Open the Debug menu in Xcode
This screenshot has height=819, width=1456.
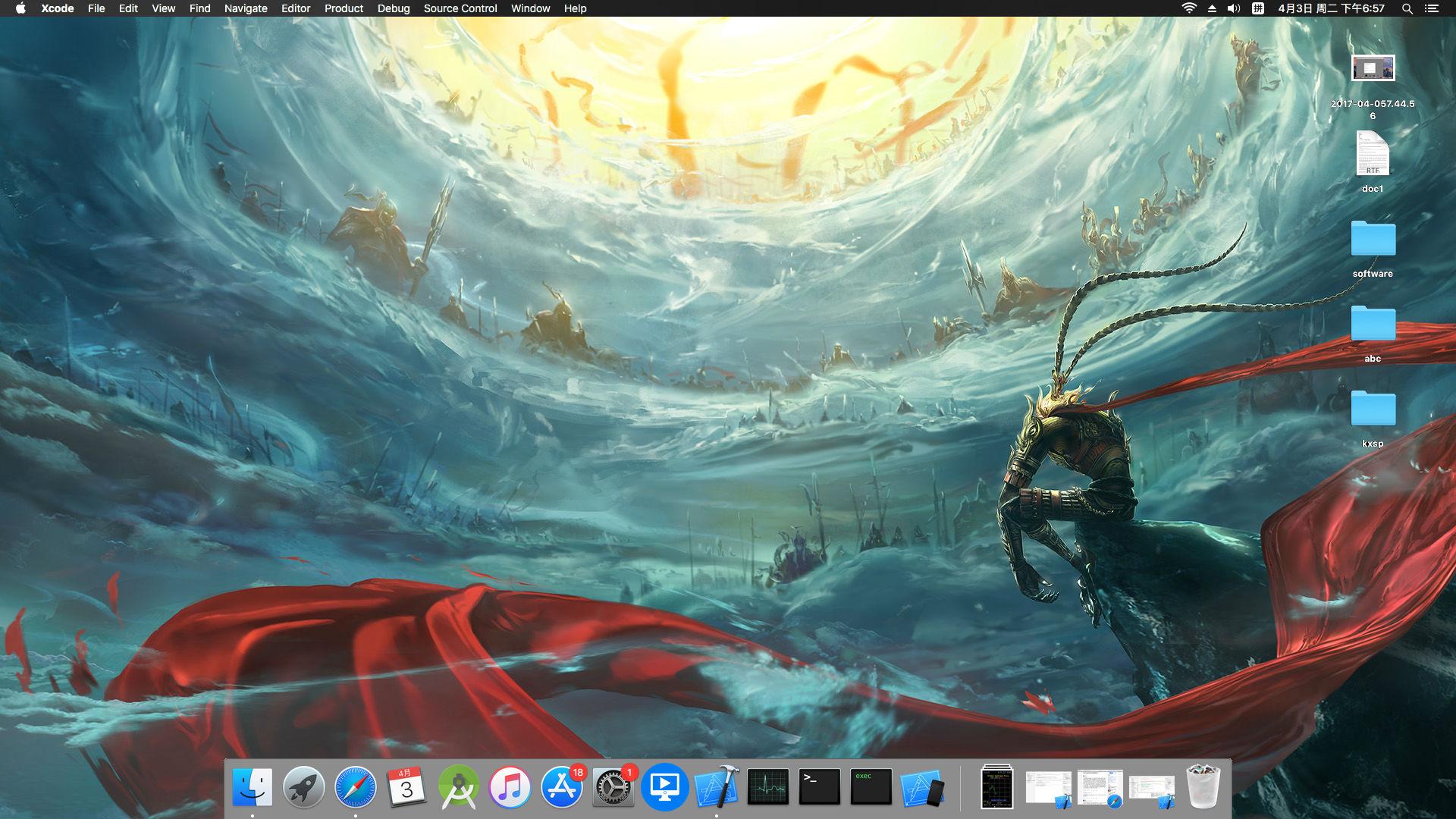coord(394,8)
